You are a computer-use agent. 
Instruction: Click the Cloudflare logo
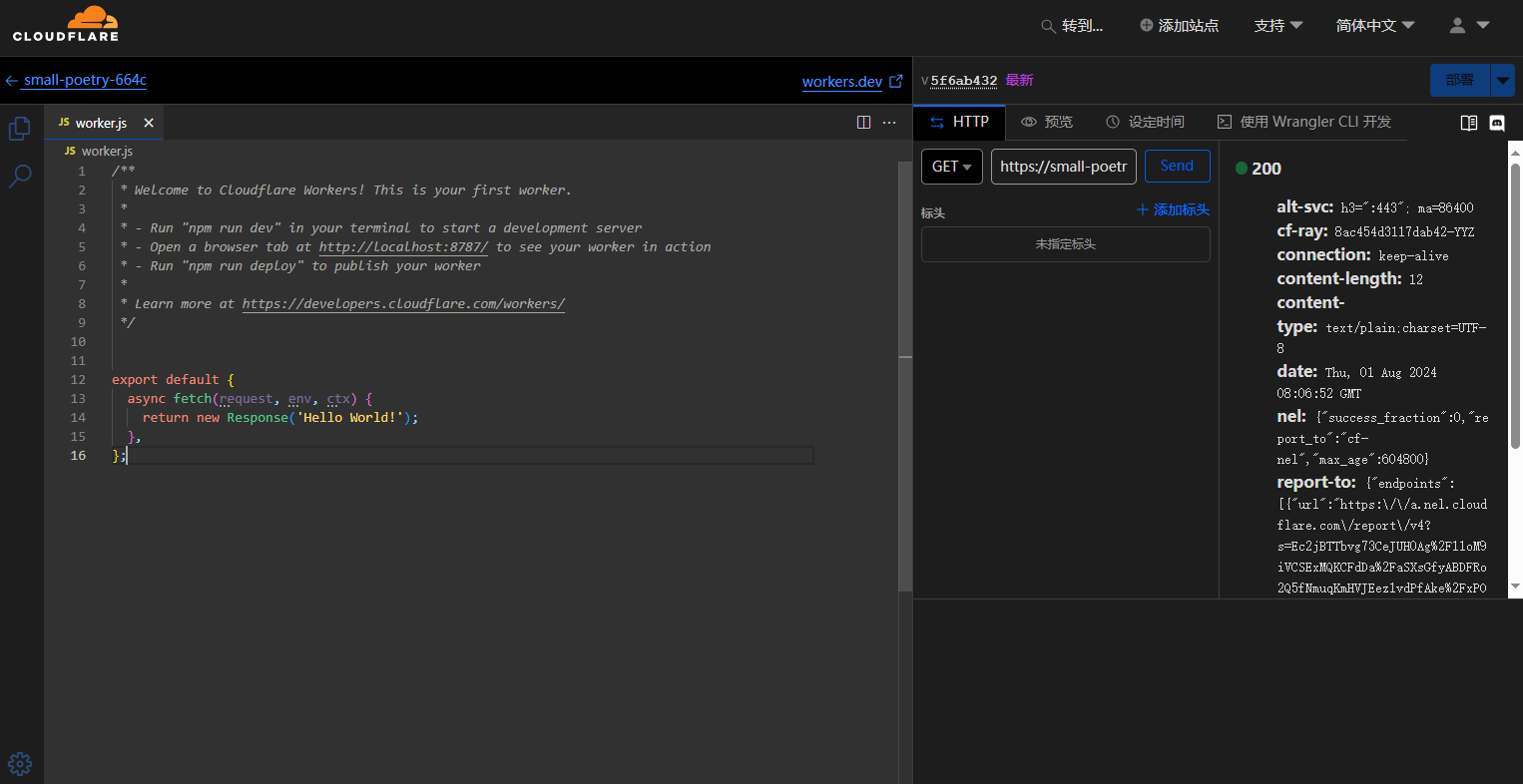click(x=66, y=24)
